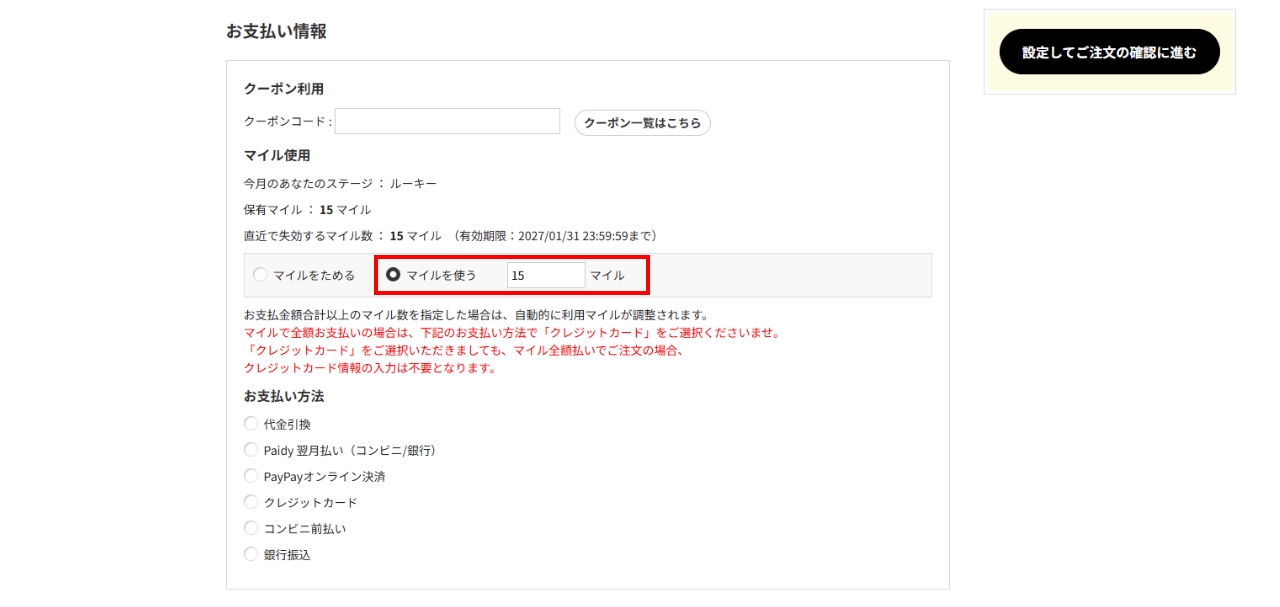1280x607 pixels.
Task: Select the マイルをためる radio button
Action: click(x=260, y=275)
